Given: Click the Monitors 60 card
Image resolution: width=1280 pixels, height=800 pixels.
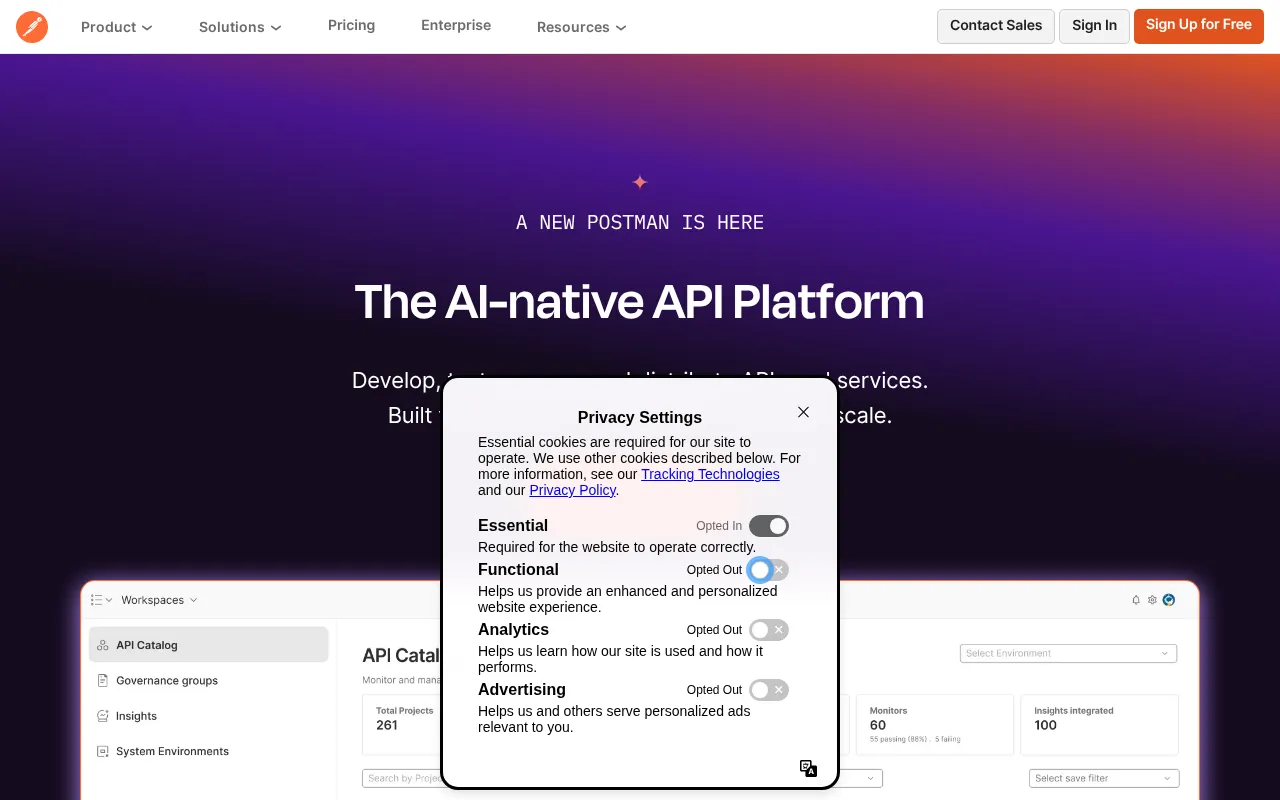Looking at the screenshot, I should (936, 725).
